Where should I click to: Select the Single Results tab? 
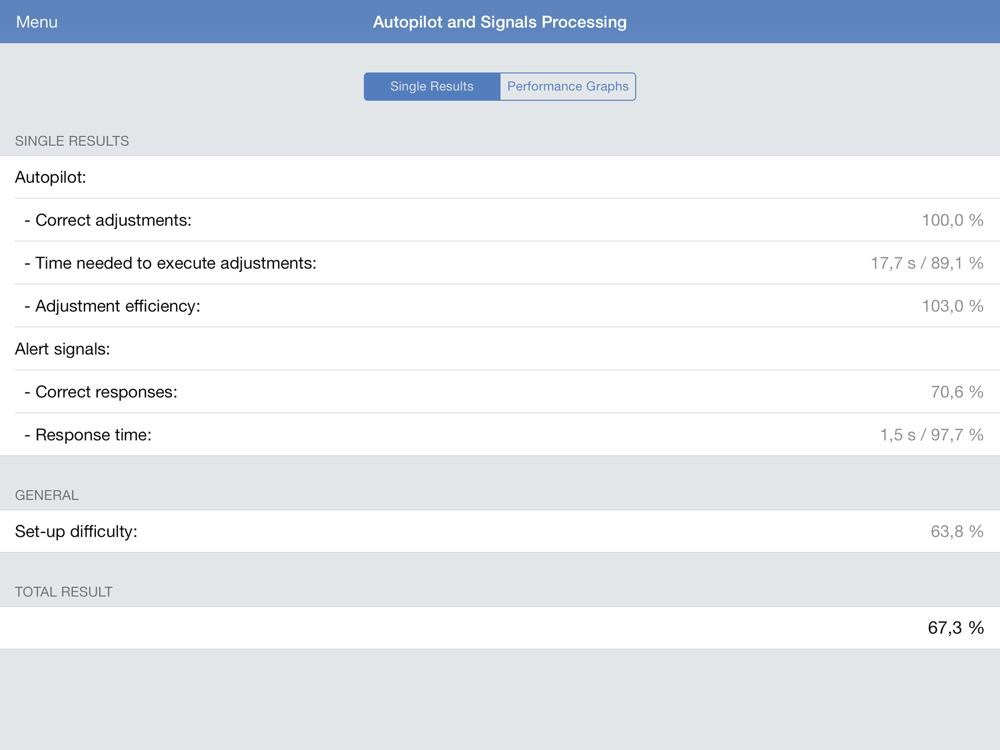[432, 86]
